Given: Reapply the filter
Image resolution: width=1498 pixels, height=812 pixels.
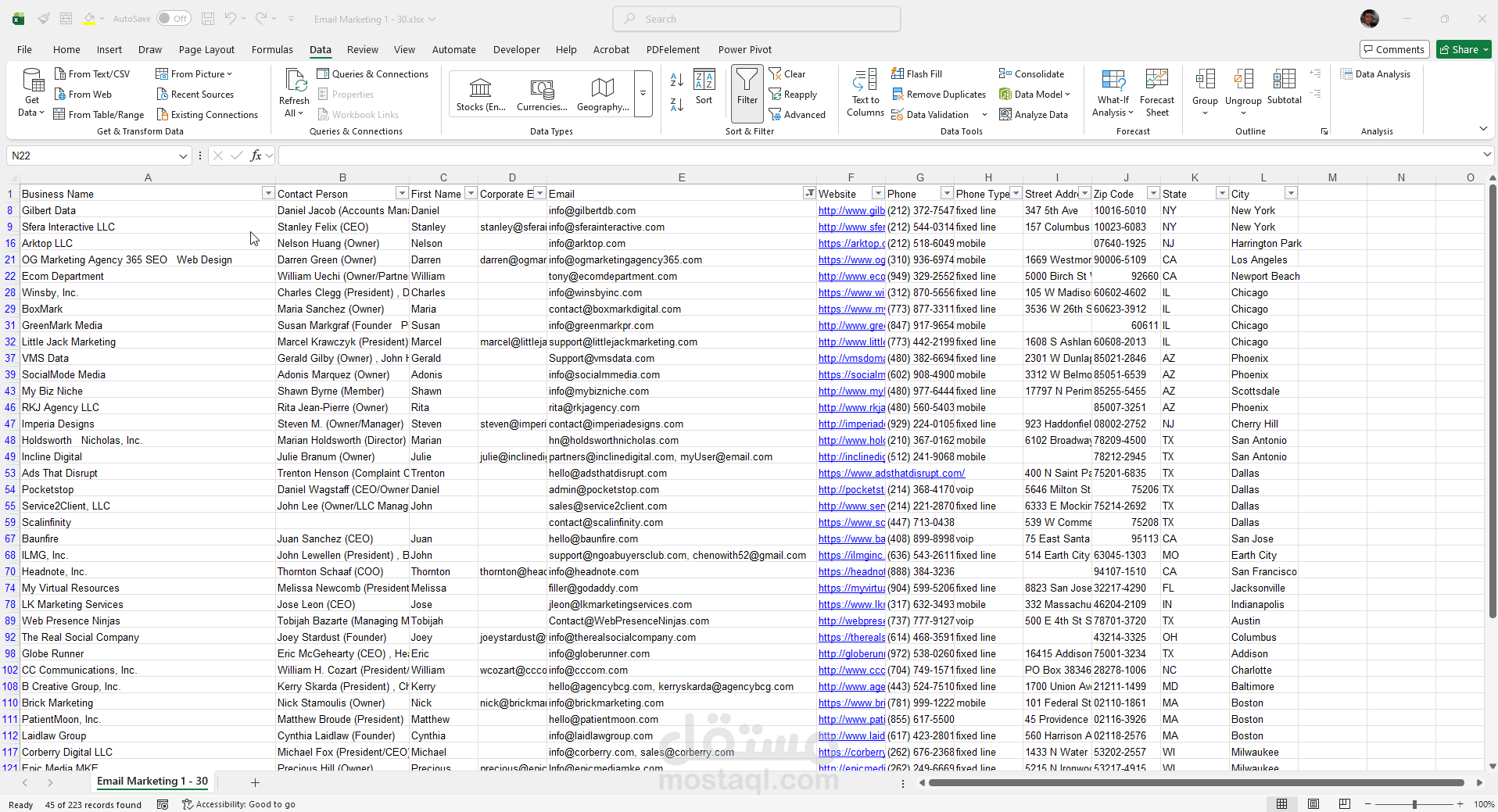Looking at the screenshot, I should point(794,94).
